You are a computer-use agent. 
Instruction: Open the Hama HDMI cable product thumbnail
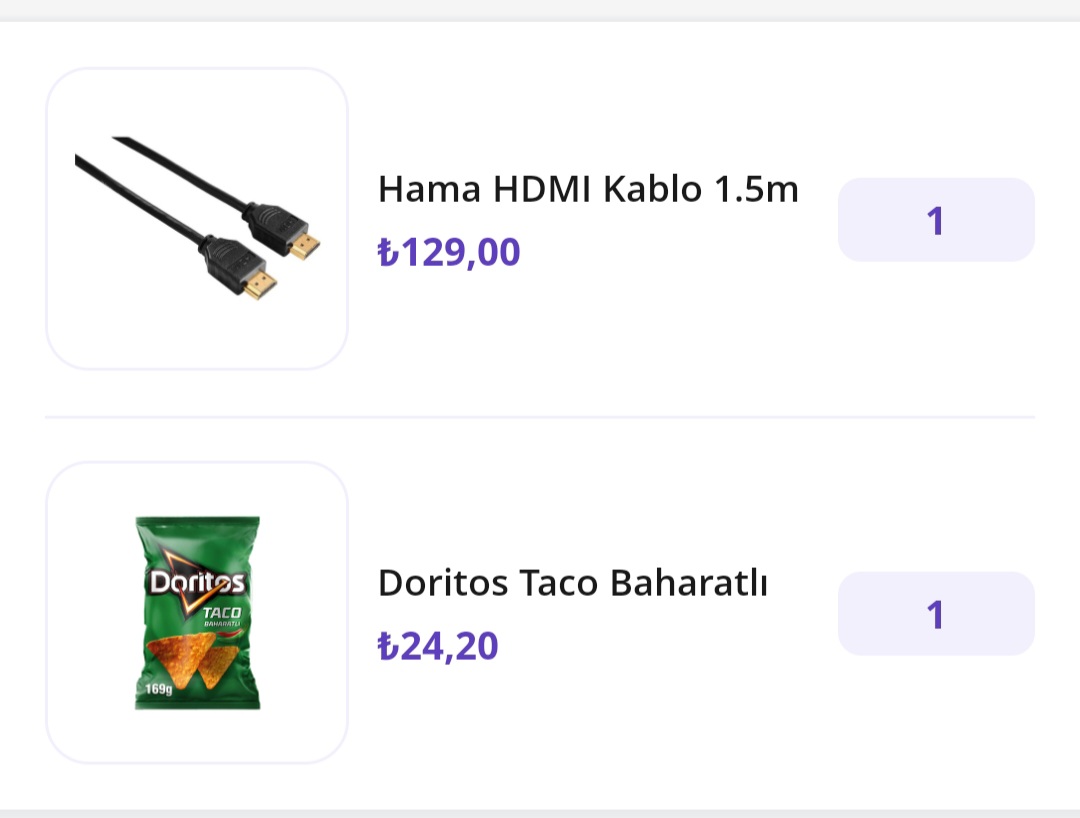[x=197, y=219]
